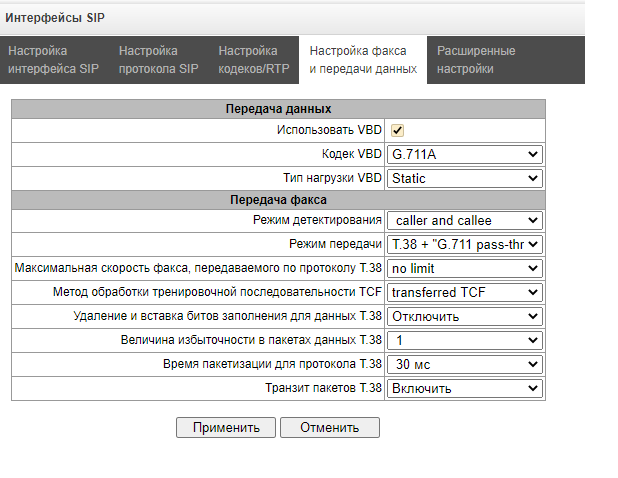Select the T.38 redundancy value dropdown
The width and height of the screenshot is (618, 478).
point(465,340)
